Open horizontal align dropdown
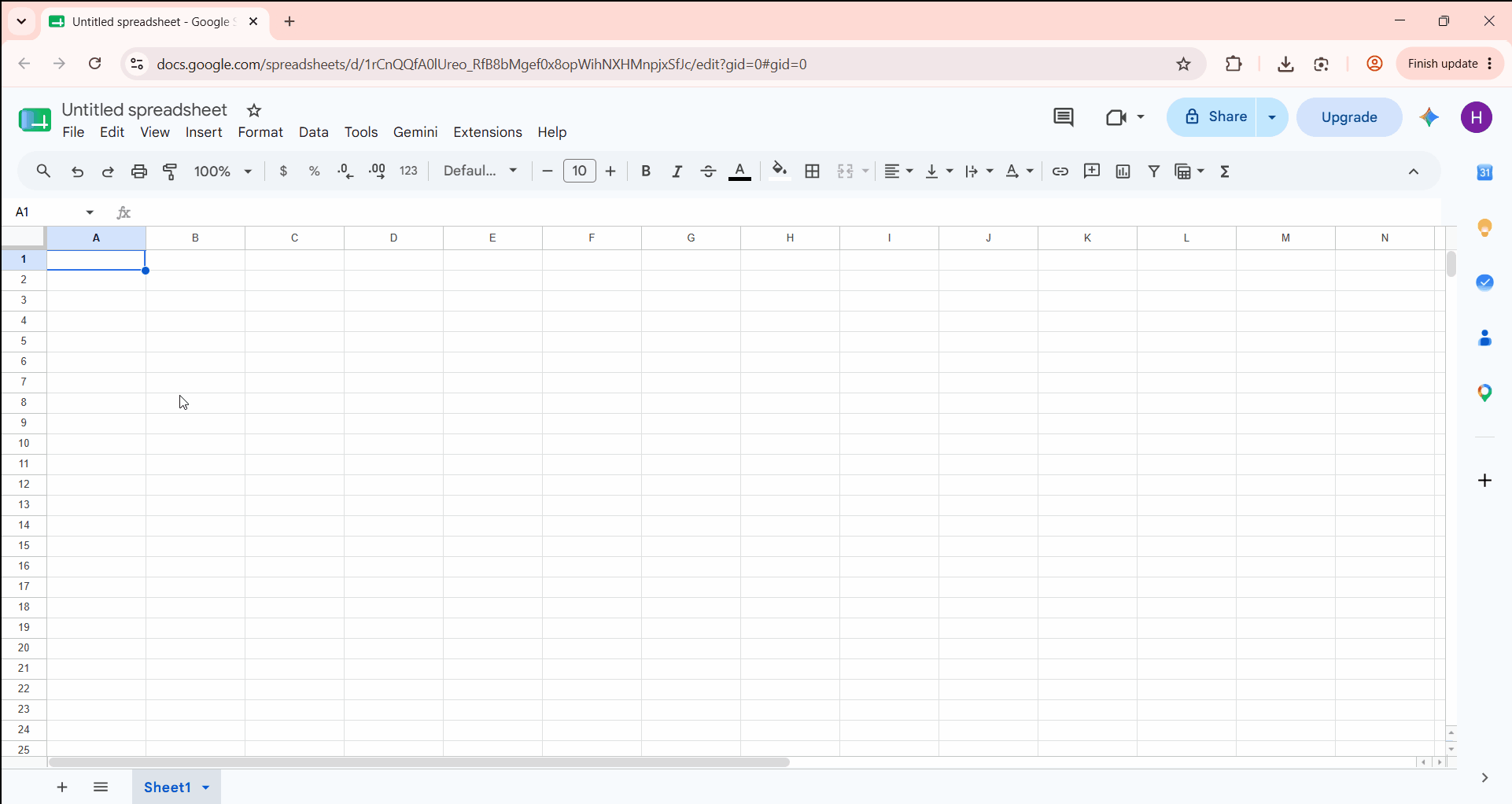1512x804 pixels. [x=898, y=171]
